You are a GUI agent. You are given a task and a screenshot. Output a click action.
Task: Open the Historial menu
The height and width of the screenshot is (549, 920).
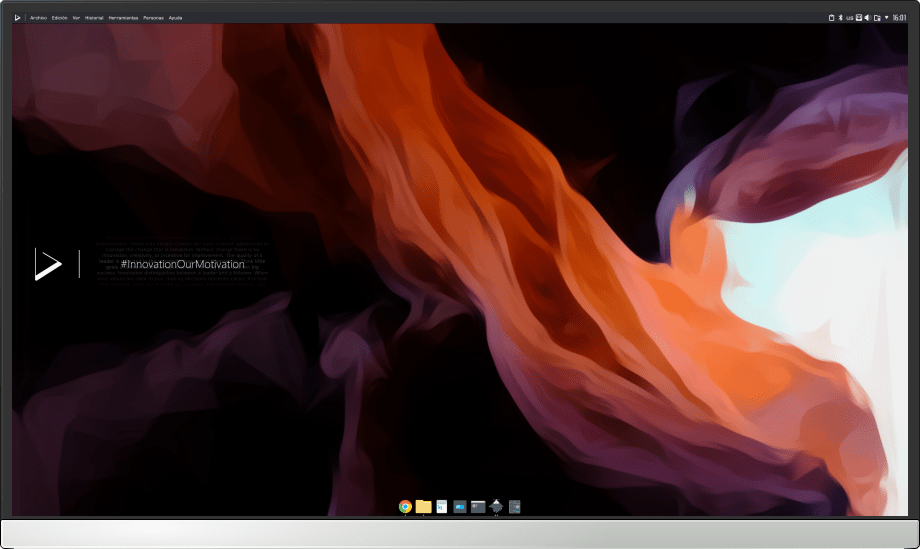click(94, 18)
